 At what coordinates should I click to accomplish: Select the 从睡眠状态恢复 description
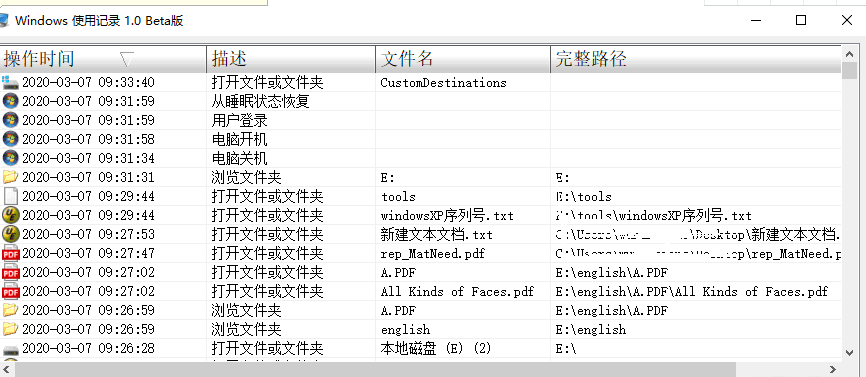point(260,102)
